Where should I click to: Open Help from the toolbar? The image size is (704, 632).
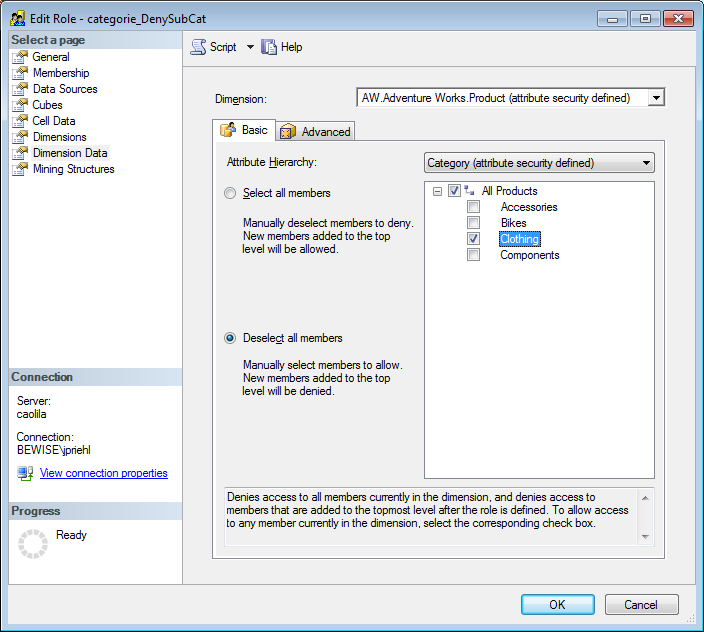(281, 47)
